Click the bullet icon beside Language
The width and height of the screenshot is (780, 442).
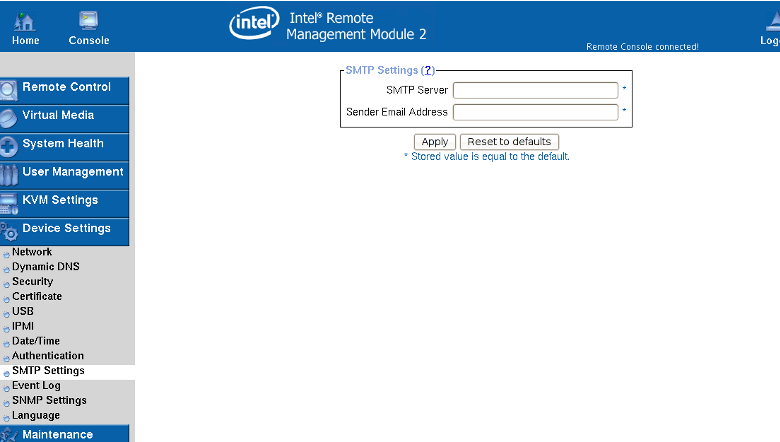tap(6, 418)
